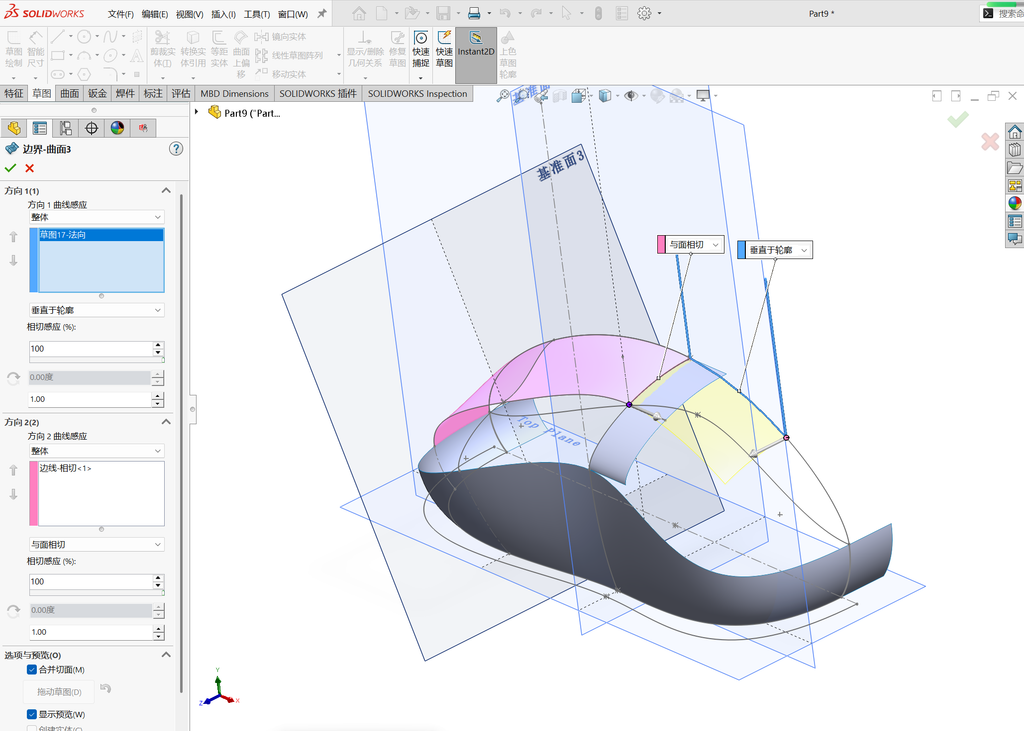1024x731 pixels.
Task: Collapse the 选项与预览(O) section
Action: click(166, 655)
